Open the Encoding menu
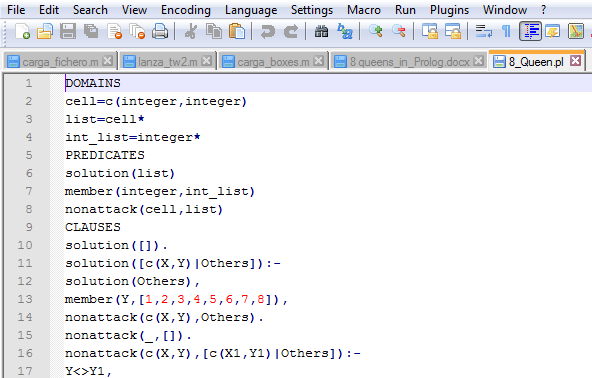592x378 pixels. pyautogui.click(x=186, y=10)
